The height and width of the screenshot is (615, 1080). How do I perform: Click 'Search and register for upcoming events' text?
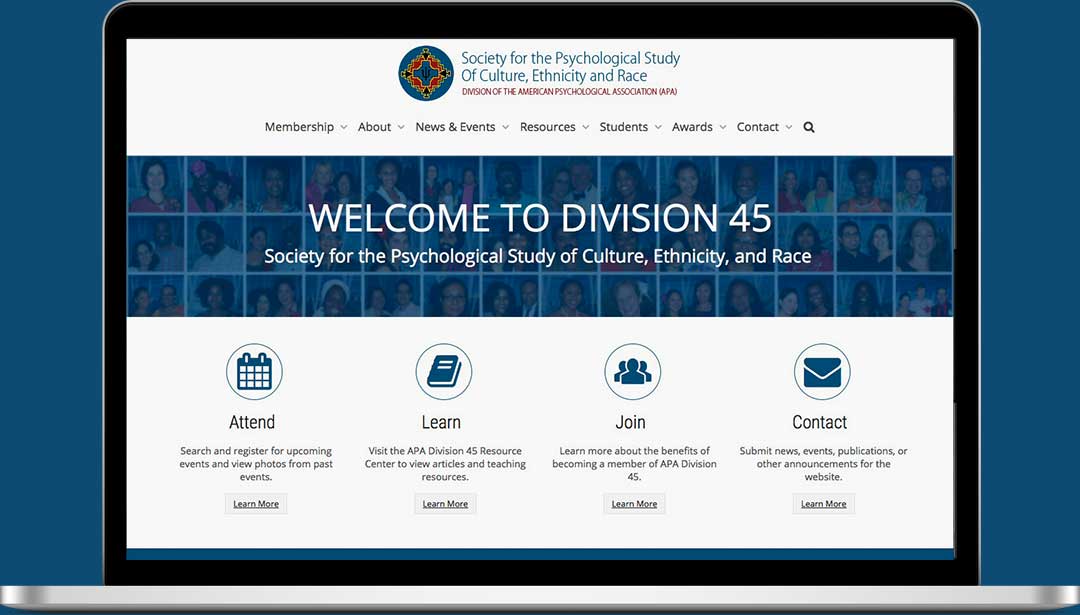(x=256, y=463)
